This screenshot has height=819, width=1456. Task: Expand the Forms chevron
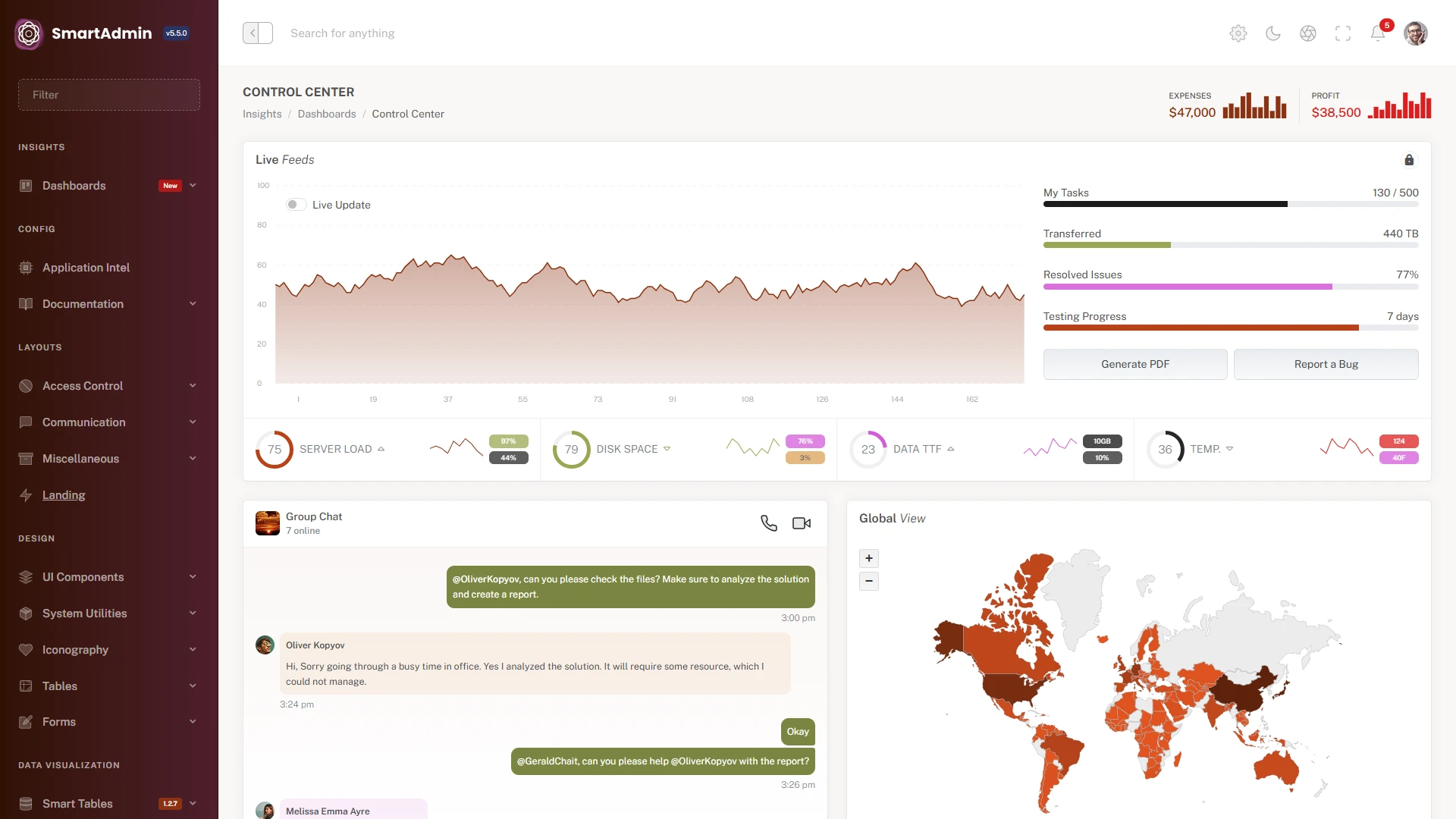click(x=193, y=722)
